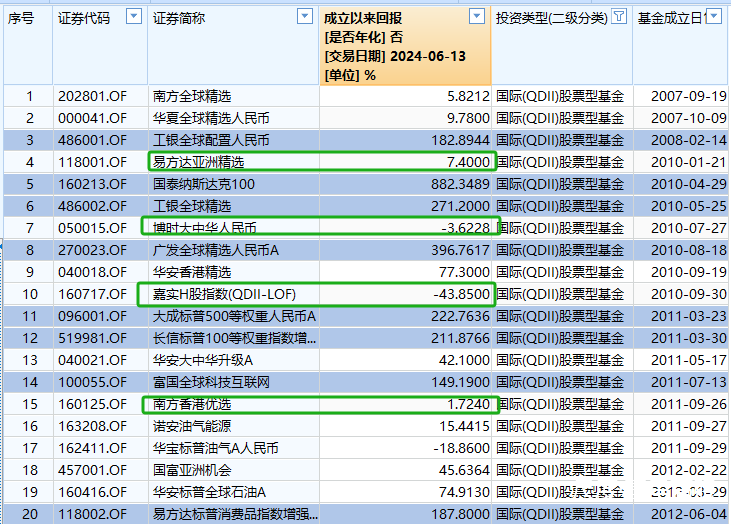Image resolution: width=731 pixels, height=524 pixels.
Task: Click fund name 南方全球精选
Action: [x=192, y=96]
